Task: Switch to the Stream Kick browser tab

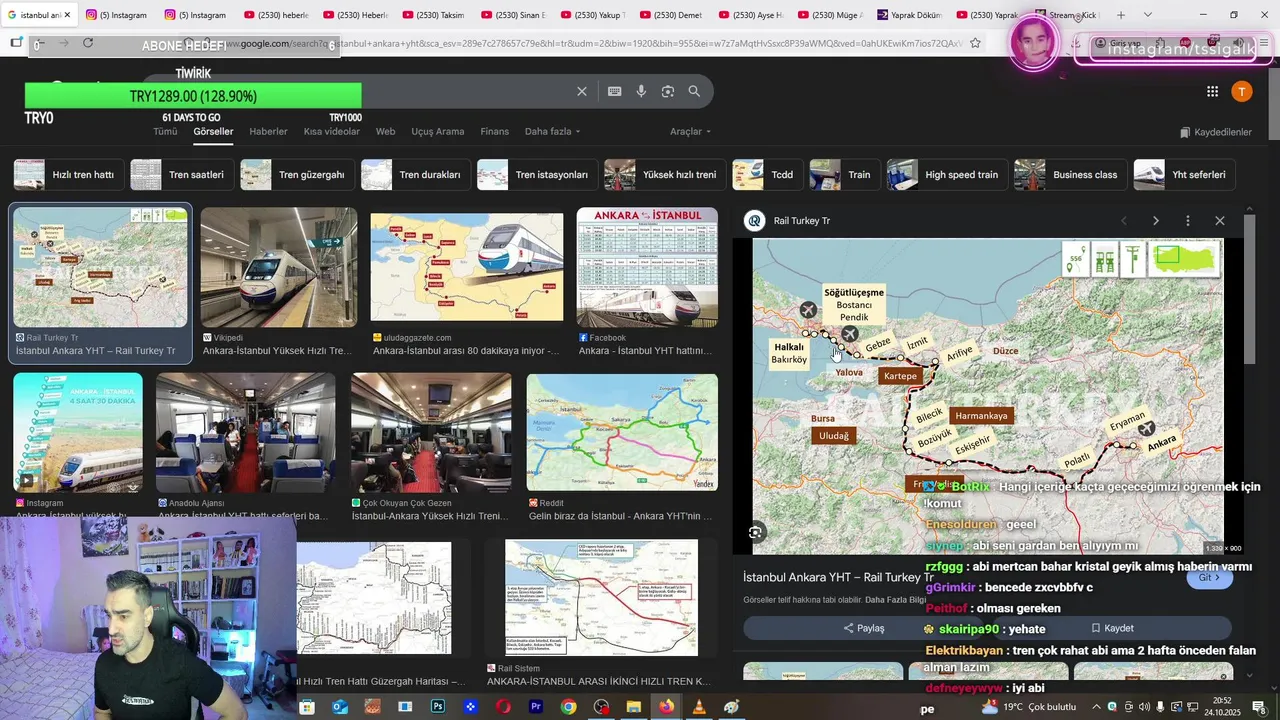Action: pos(1068,15)
